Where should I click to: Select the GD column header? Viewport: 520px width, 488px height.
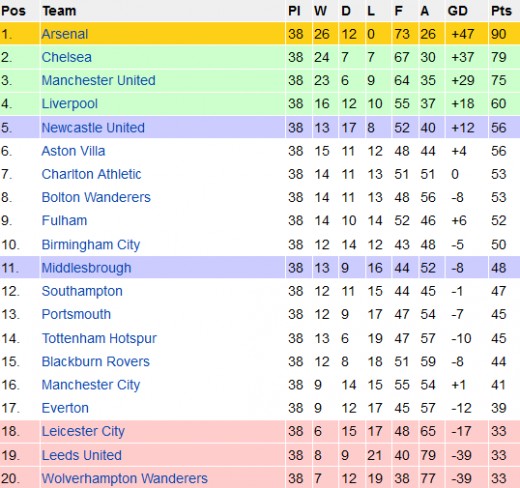tap(458, 11)
